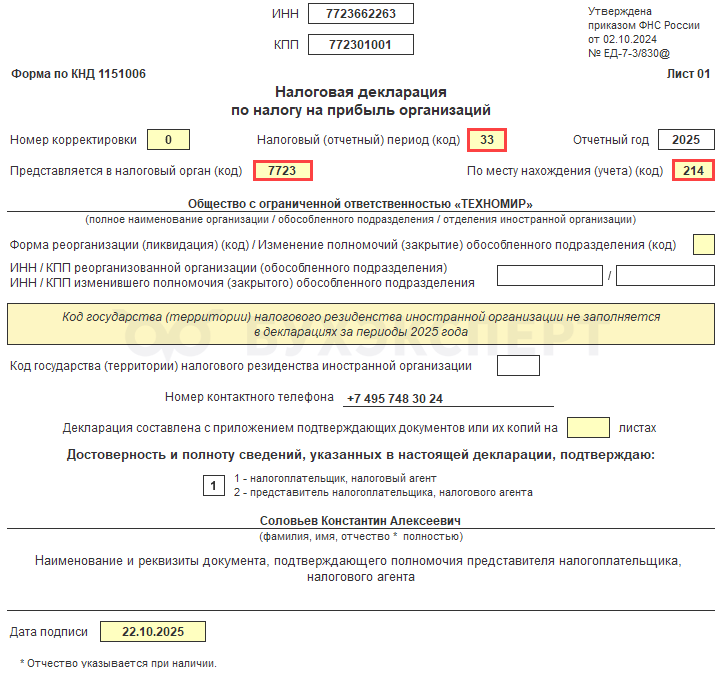Select tax authority code field 7723
Viewport: 722px width, 674px height.
[x=283, y=171]
